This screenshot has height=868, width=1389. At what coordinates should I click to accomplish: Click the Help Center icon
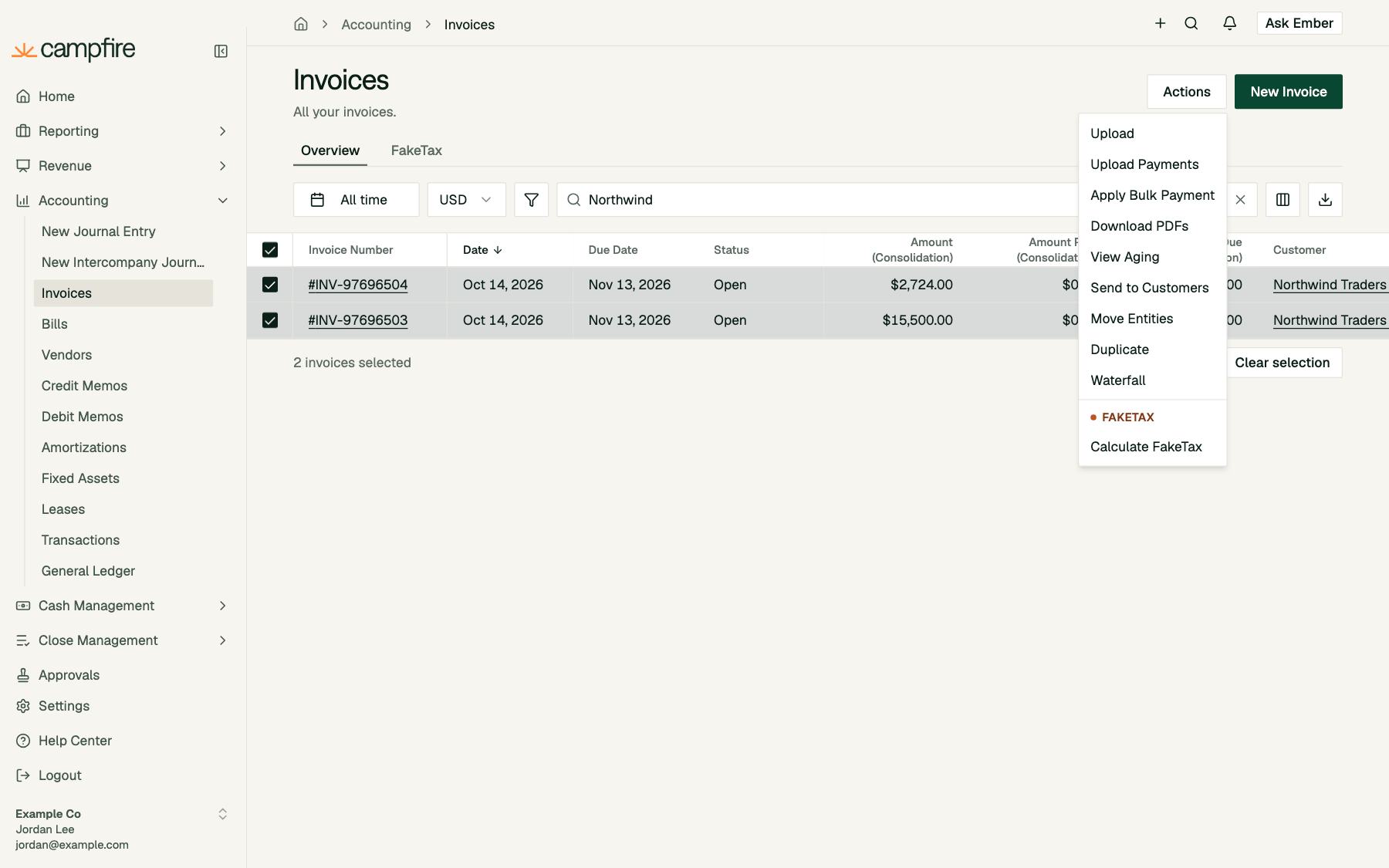pos(23,741)
